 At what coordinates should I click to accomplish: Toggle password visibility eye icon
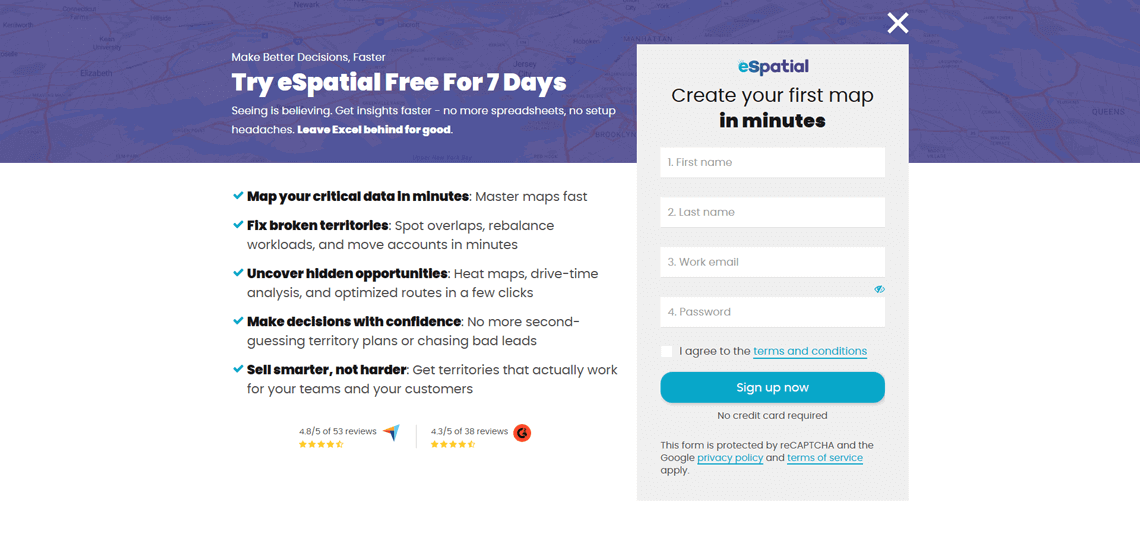[879, 289]
